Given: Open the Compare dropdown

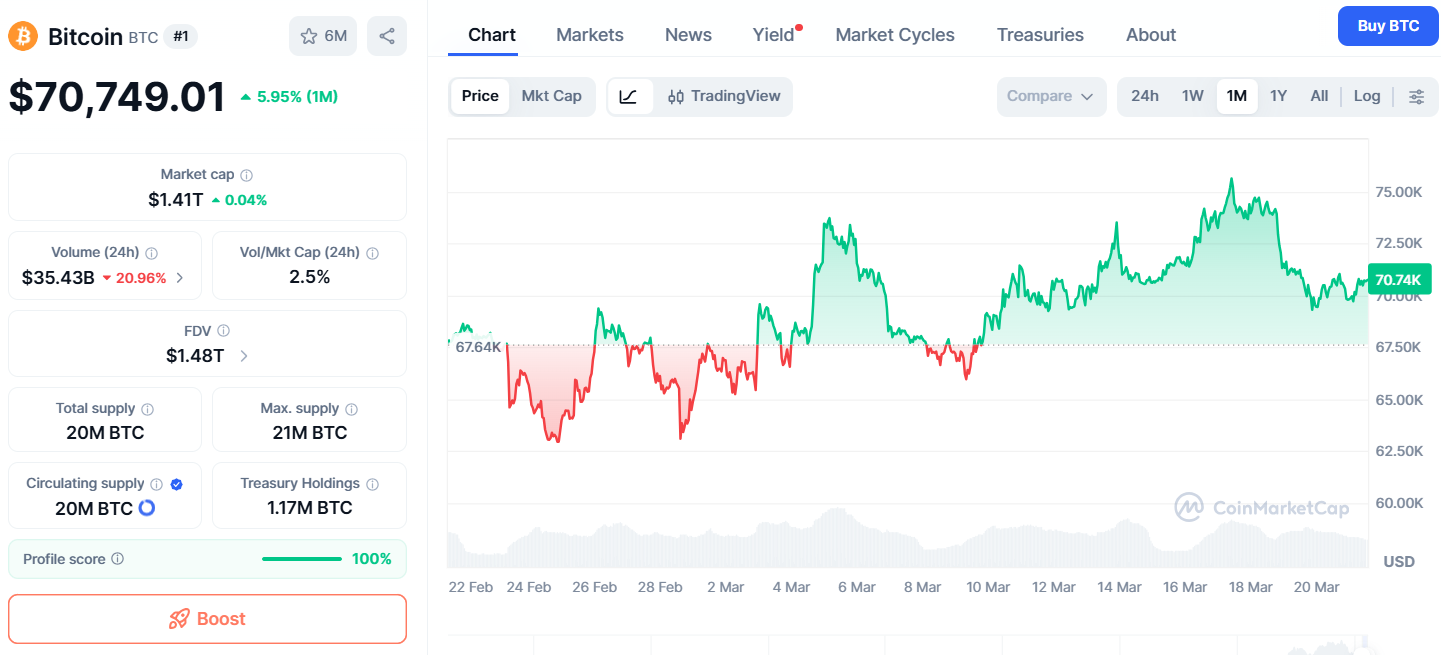Looking at the screenshot, I should (x=1051, y=97).
